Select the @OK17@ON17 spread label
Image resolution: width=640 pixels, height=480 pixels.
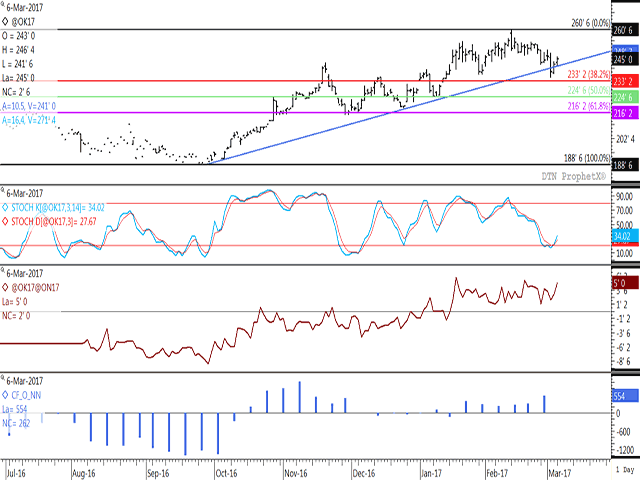35,288
